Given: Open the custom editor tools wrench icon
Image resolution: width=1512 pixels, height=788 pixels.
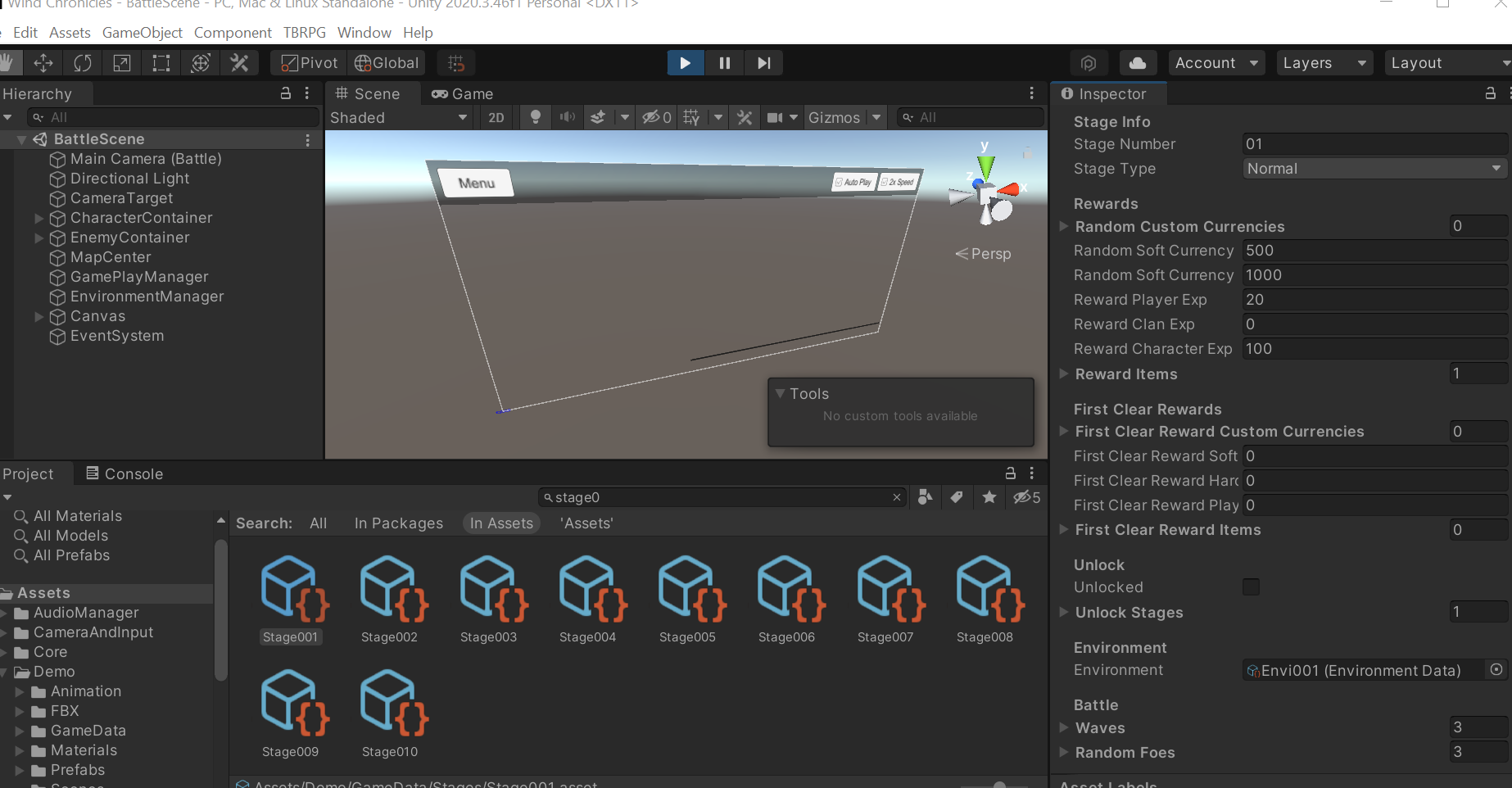Looking at the screenshot, I should pyautogui.click(x=240, y=62).
